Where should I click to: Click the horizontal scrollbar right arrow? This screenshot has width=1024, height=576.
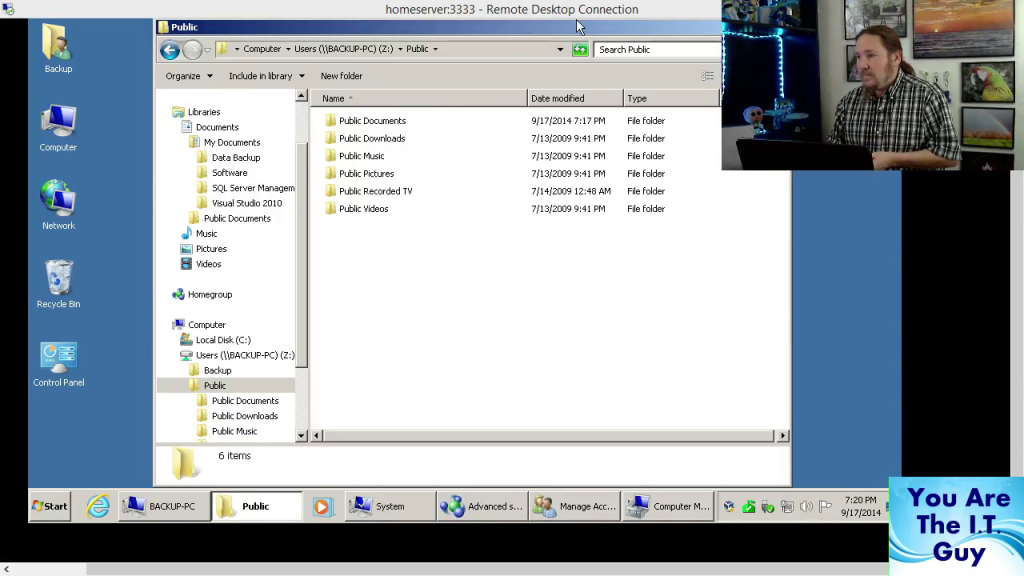click(x=782, y=436)
